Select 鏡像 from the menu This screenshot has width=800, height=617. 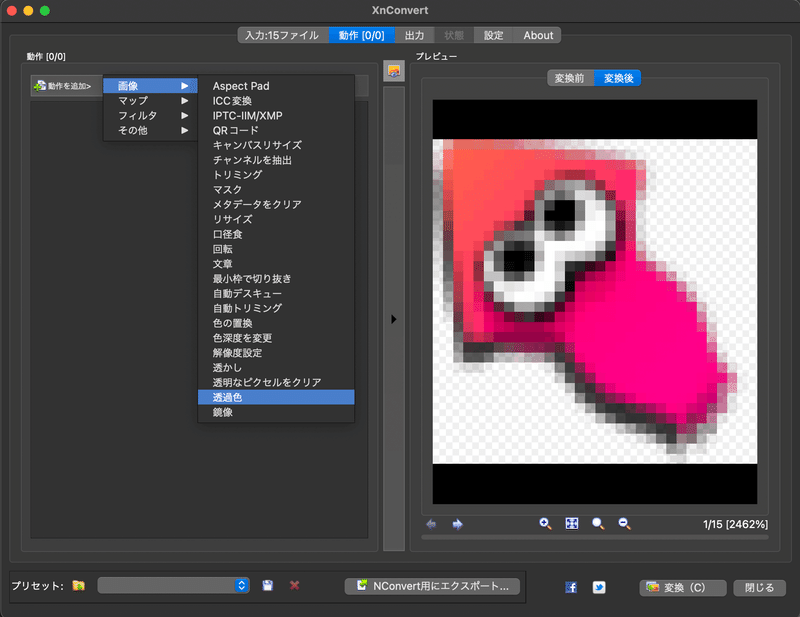coord(276,412)
